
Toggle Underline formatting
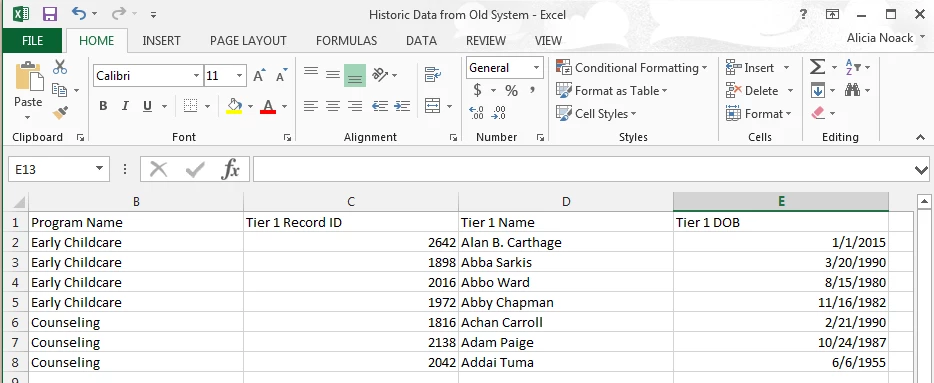click(147, 106)
